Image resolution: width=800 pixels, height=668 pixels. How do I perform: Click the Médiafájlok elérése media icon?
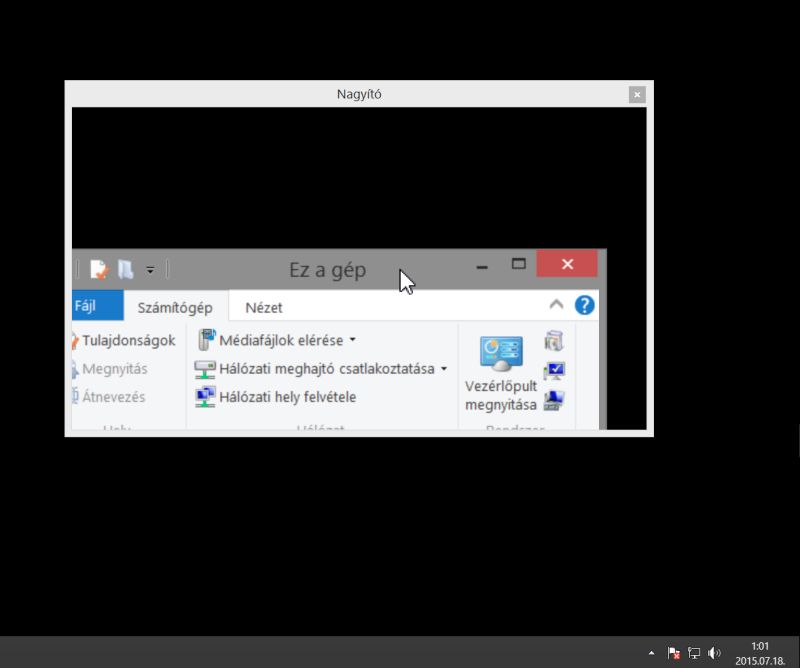(x=205, y=339)
